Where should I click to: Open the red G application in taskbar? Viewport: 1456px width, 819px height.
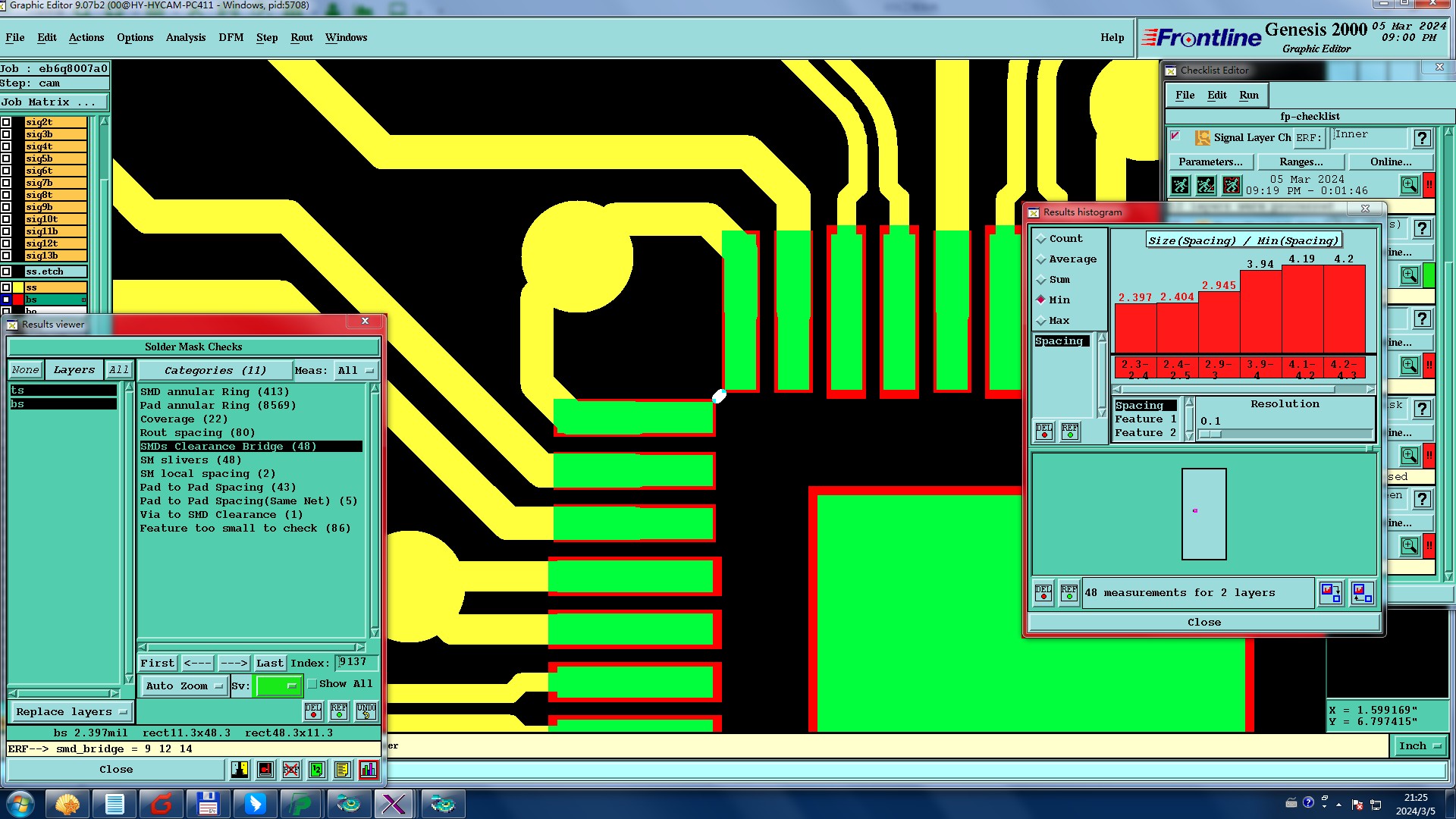click(x=162, y=804)
